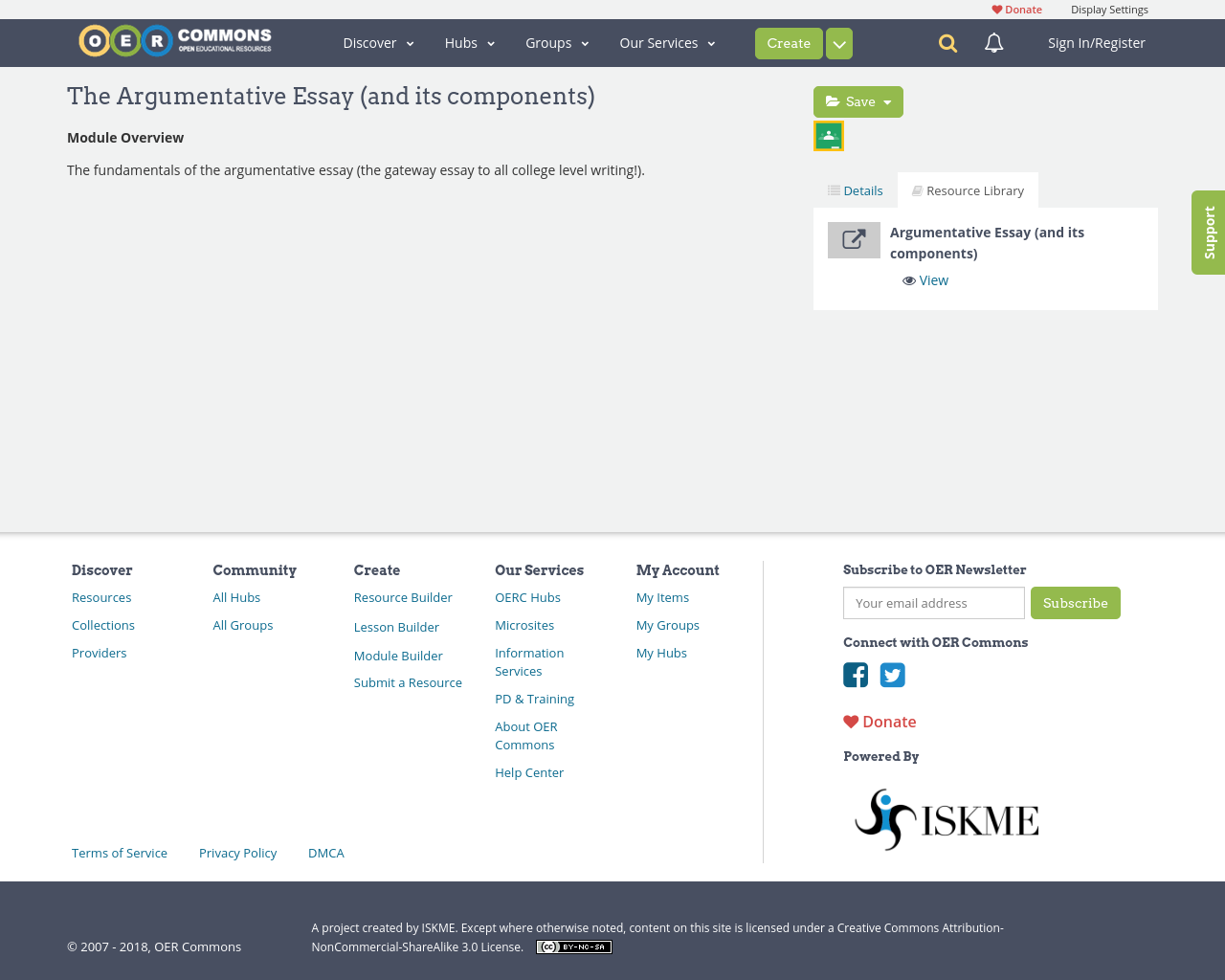The height and width of the screenshot is (980, 1225).
Task: Click the external link resource icon
Action: [854, 240]
